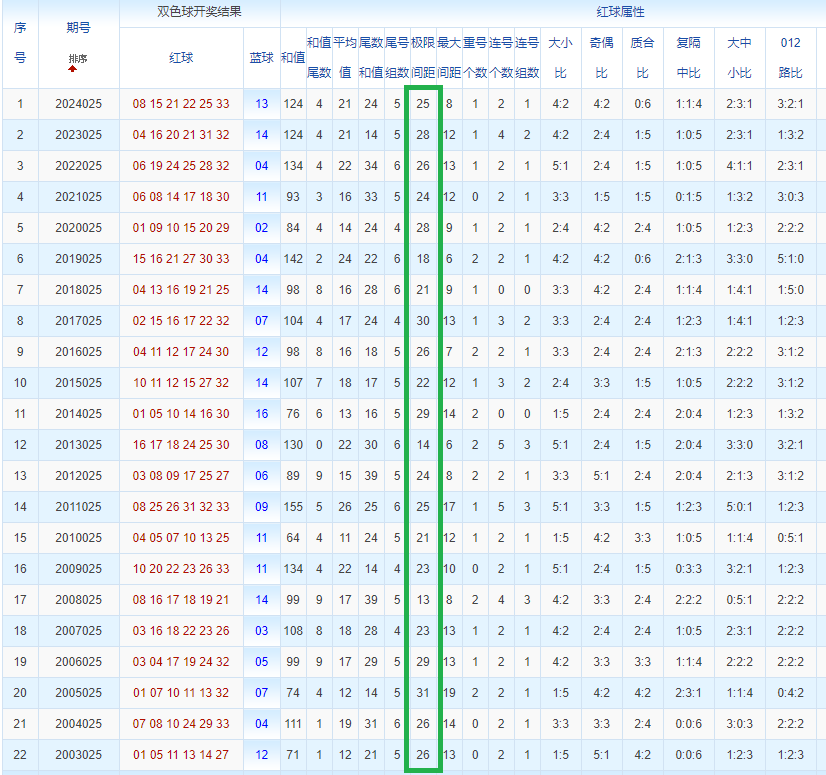Click the 蓝球 column header
Screen dimensions: 826x775
coord(261,58)
